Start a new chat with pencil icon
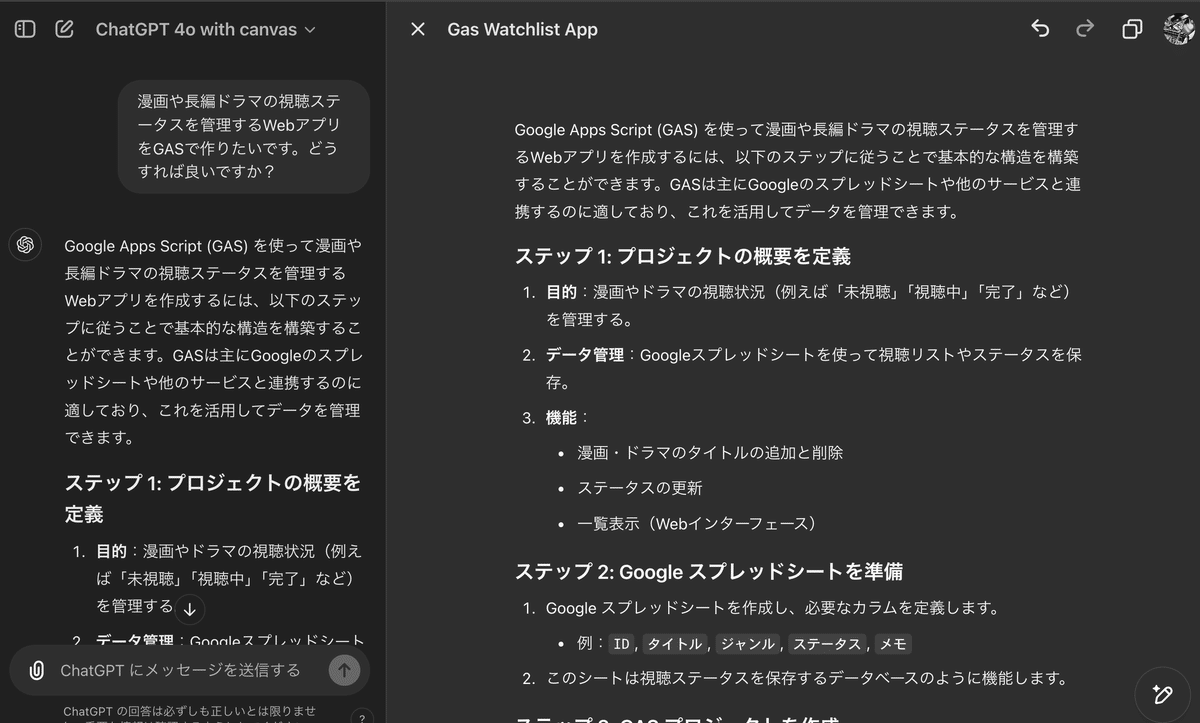 (65, 29)
